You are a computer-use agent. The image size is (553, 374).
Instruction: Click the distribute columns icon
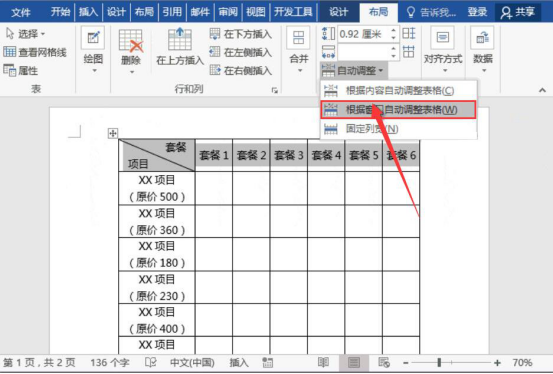(409, 52)
